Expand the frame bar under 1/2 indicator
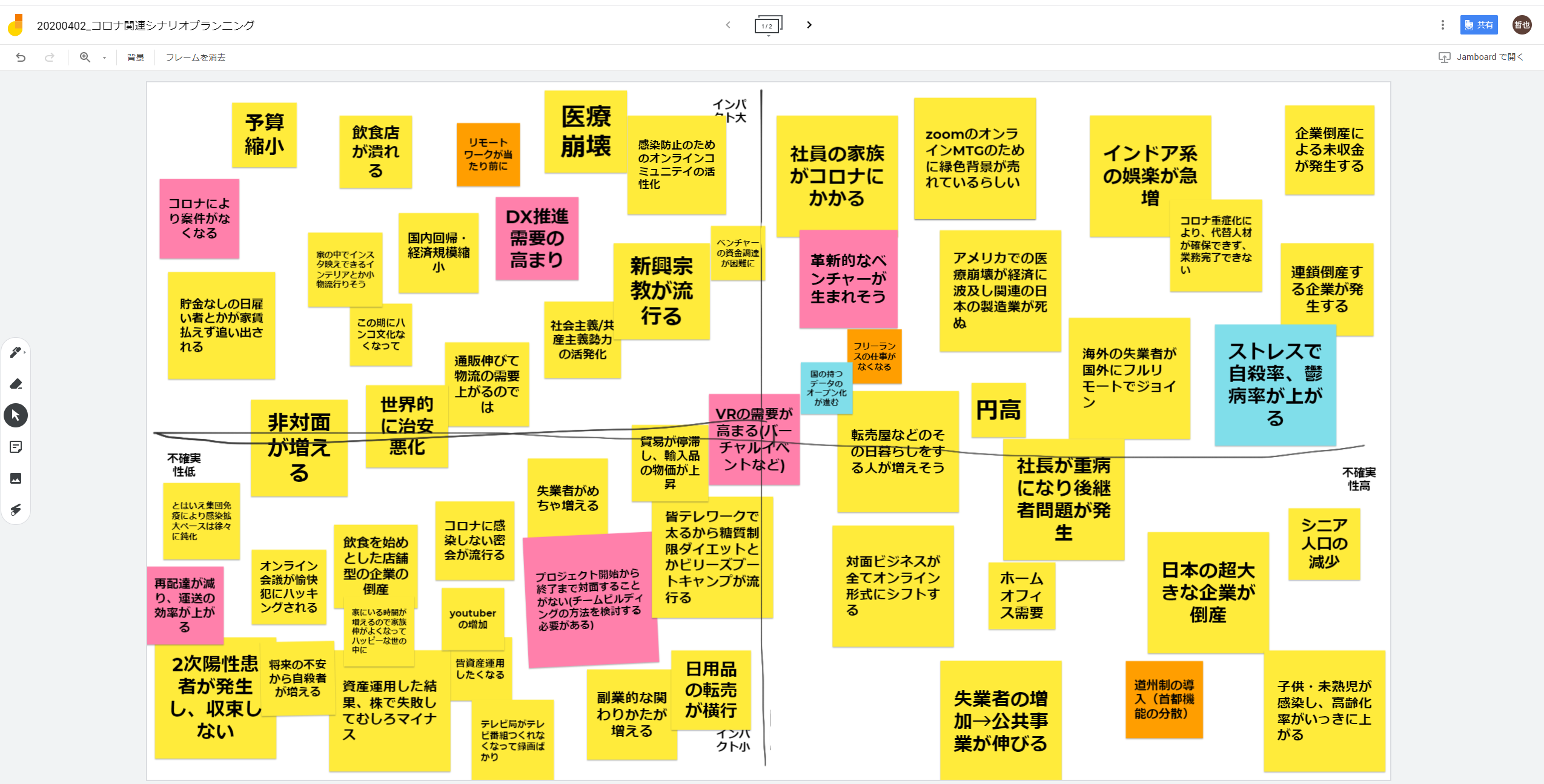 [x=769, y=36]
